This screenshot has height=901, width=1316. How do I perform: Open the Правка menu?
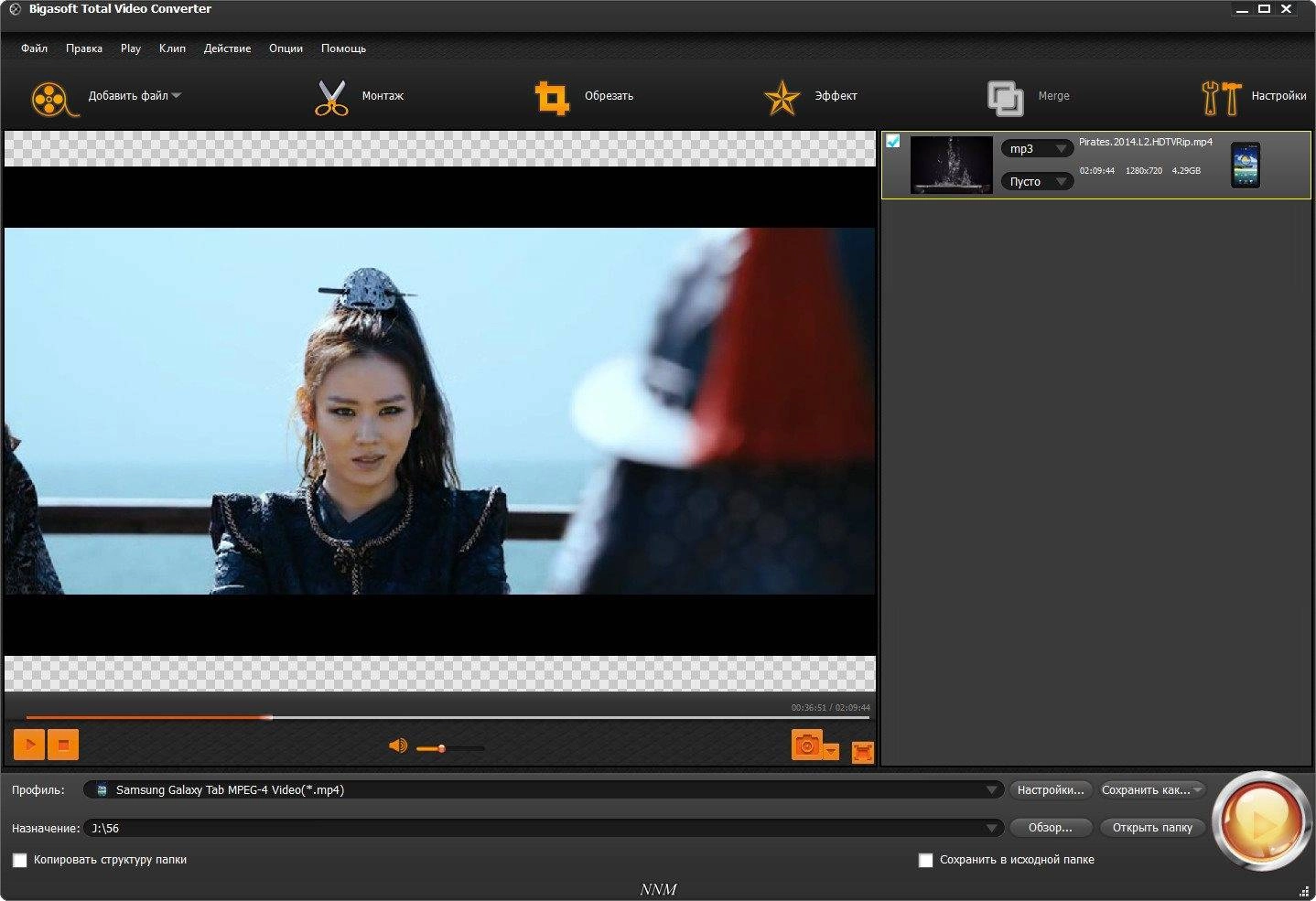click(x=84, y=48)
